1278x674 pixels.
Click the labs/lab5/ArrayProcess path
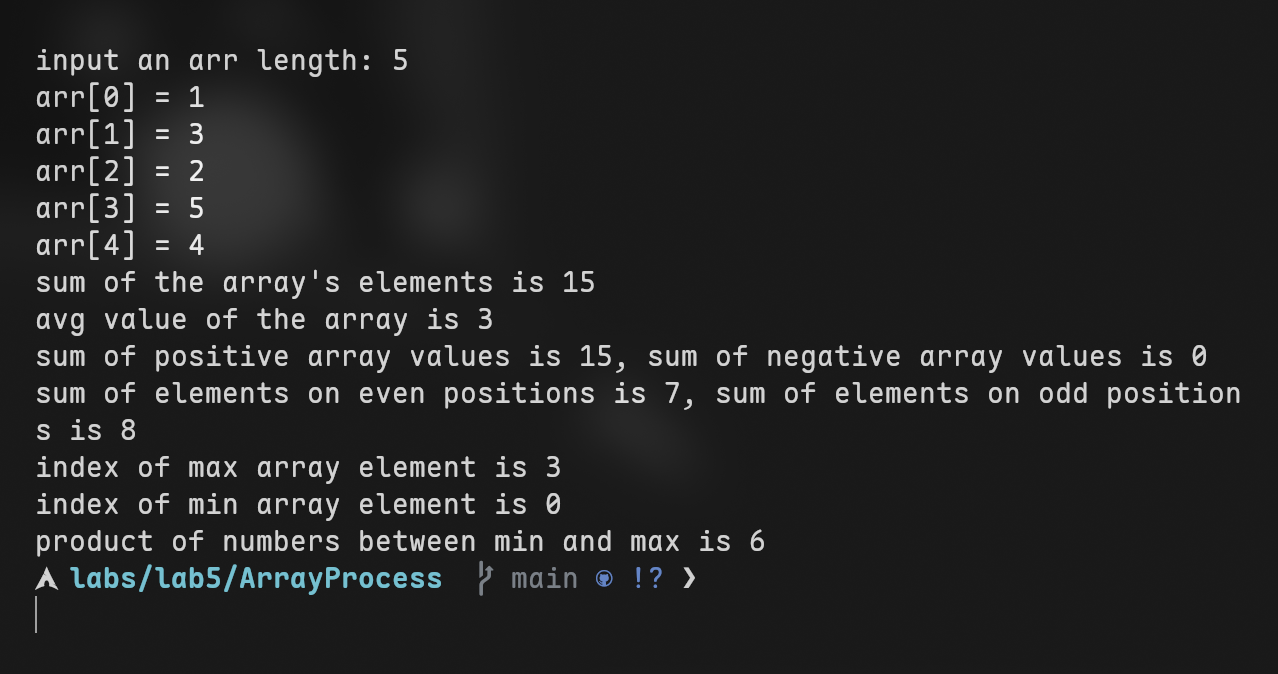(256, 579)
